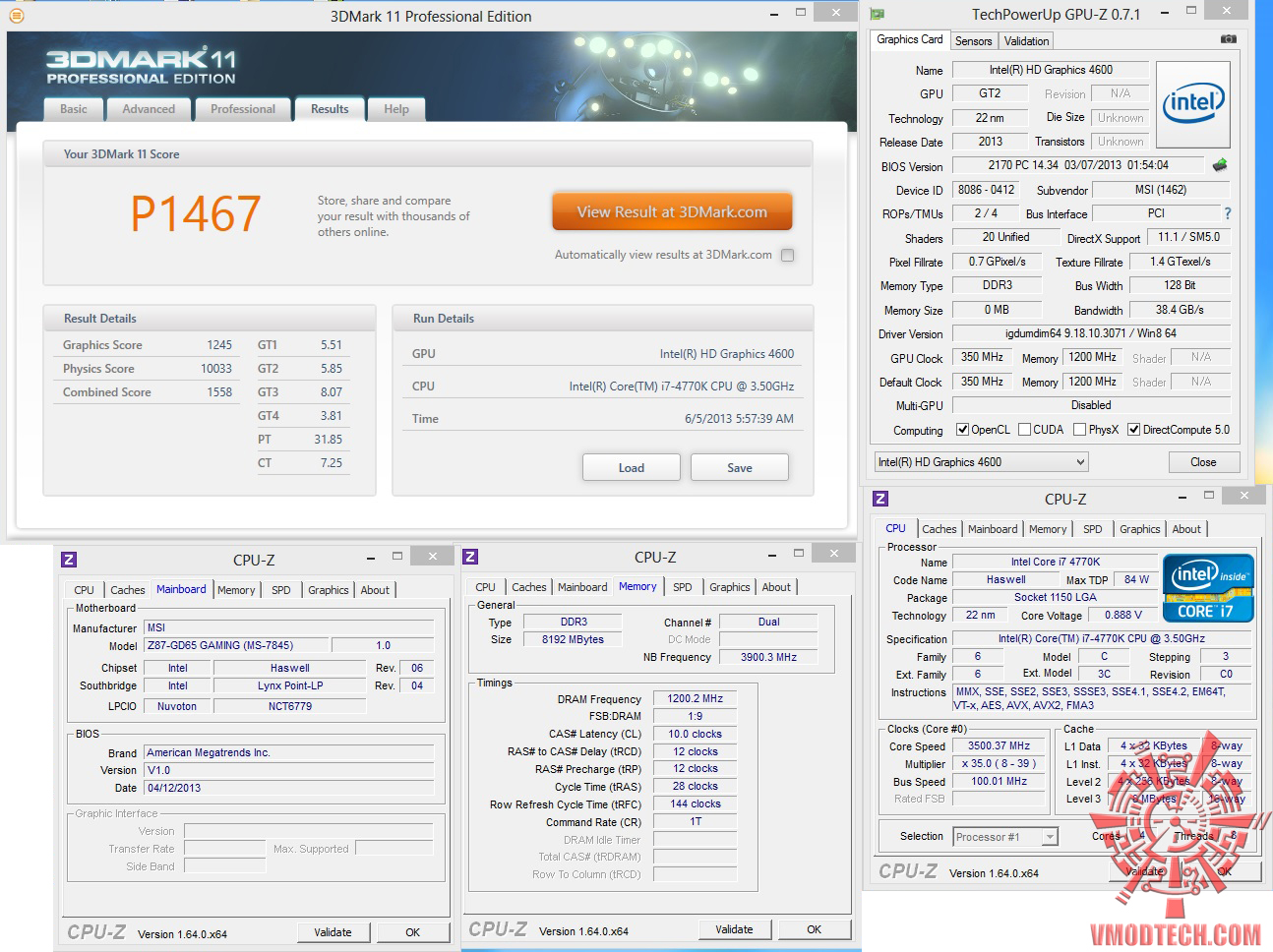Switch to the Sensors tab in GPU-Z
Image resolution: width=1273 pixels, height=952 pixels.
973,41
